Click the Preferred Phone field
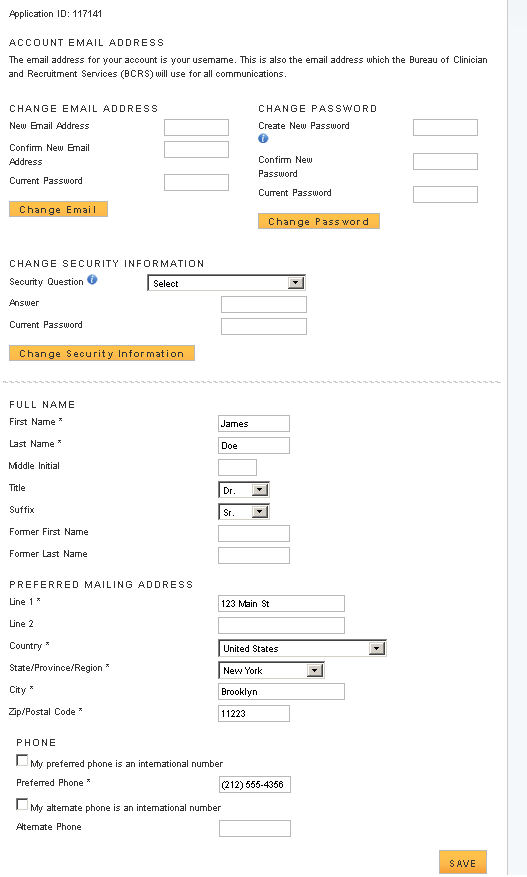This screenshot has height=877, width=527. (255, 785)
